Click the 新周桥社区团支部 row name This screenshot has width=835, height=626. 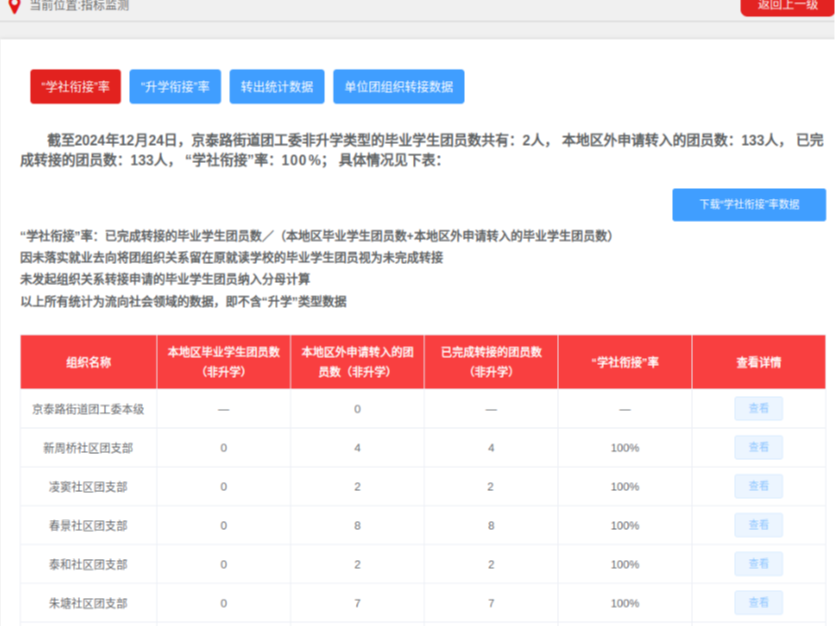(88, 448)
